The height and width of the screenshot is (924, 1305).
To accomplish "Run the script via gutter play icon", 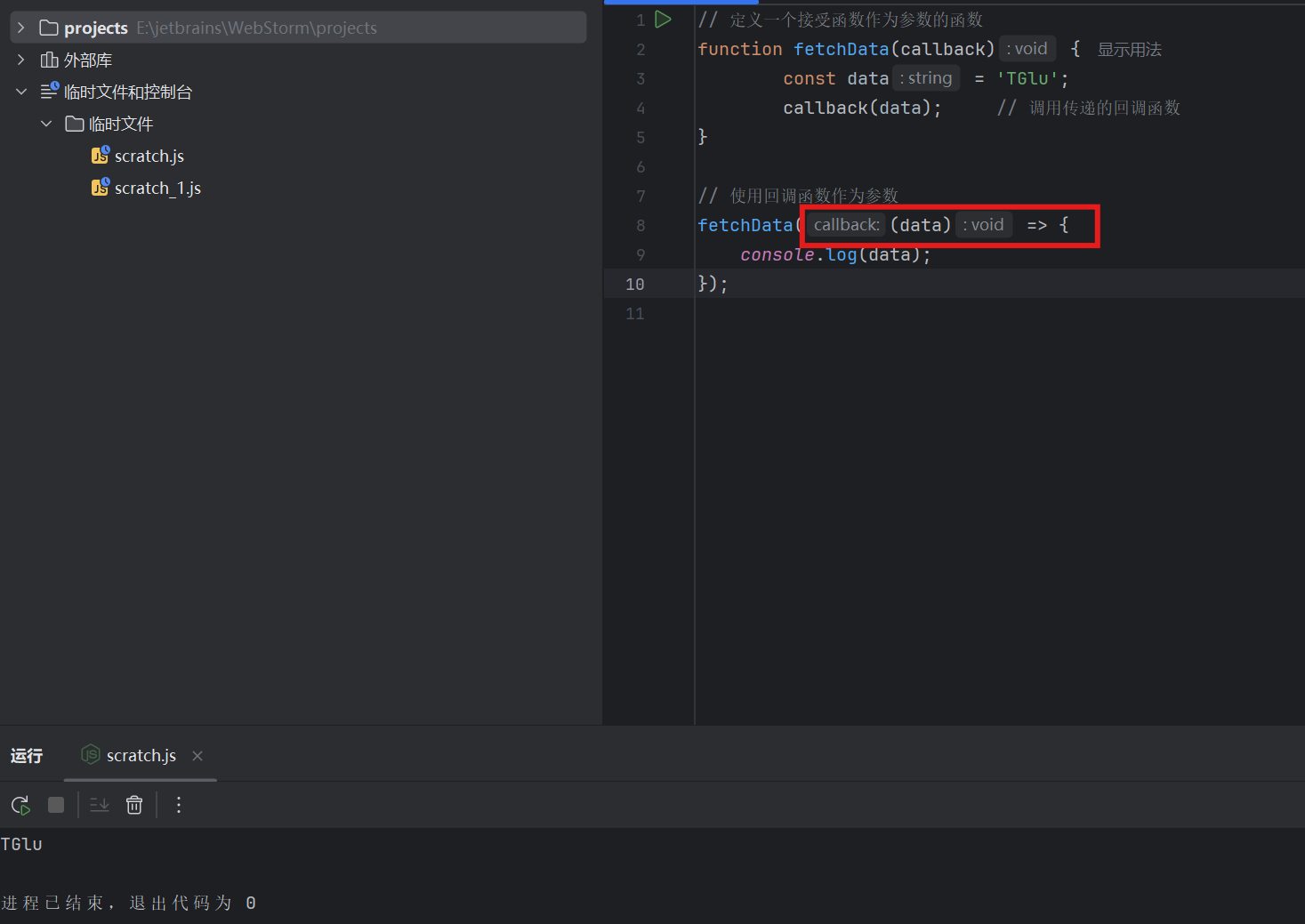I will tap(663, 19).
